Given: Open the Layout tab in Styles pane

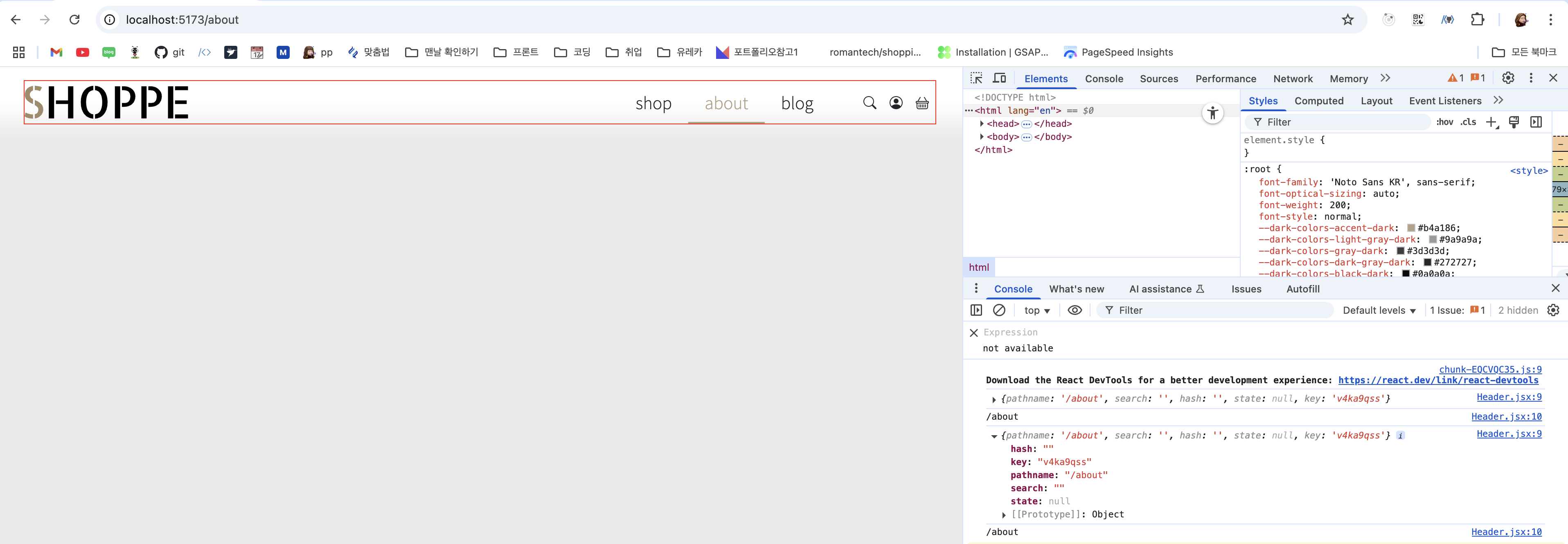Looking at the screenshot, I should 1376,101.
